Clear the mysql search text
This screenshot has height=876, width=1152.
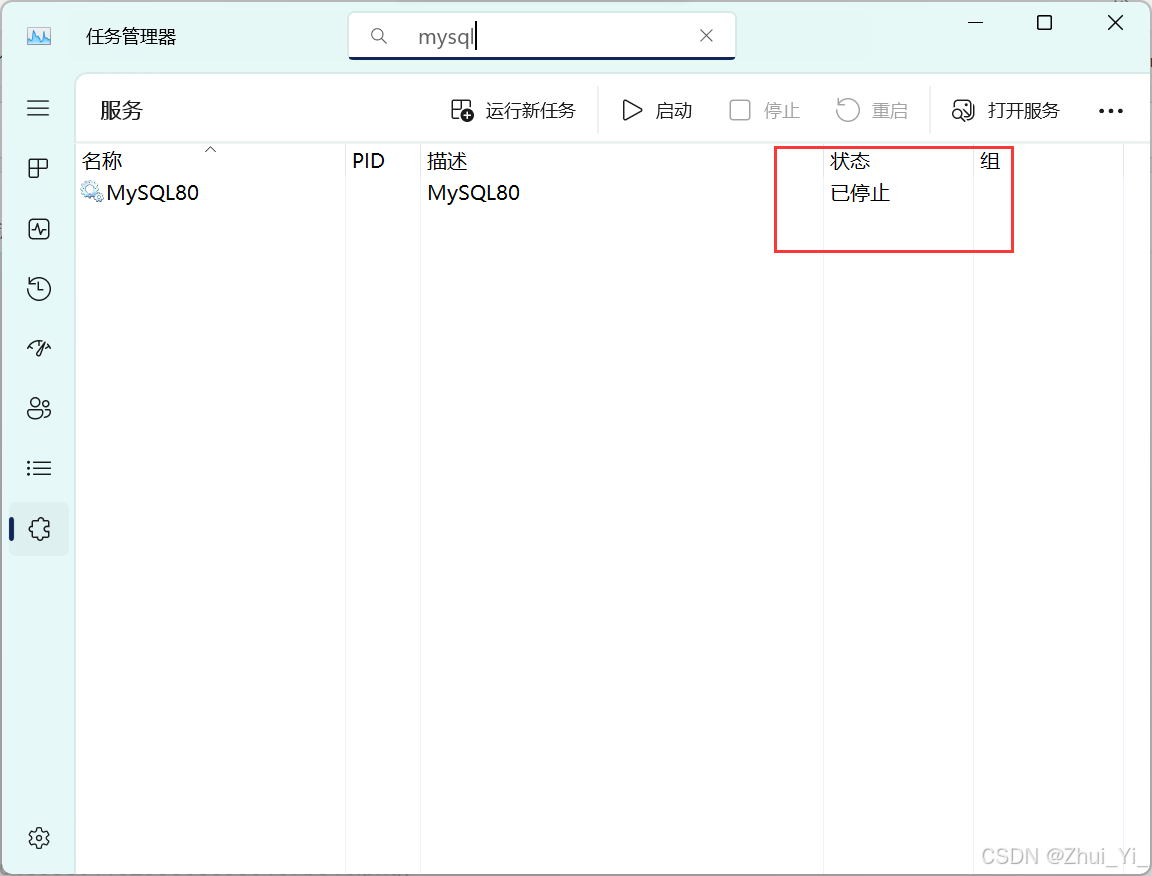point(706,35)
